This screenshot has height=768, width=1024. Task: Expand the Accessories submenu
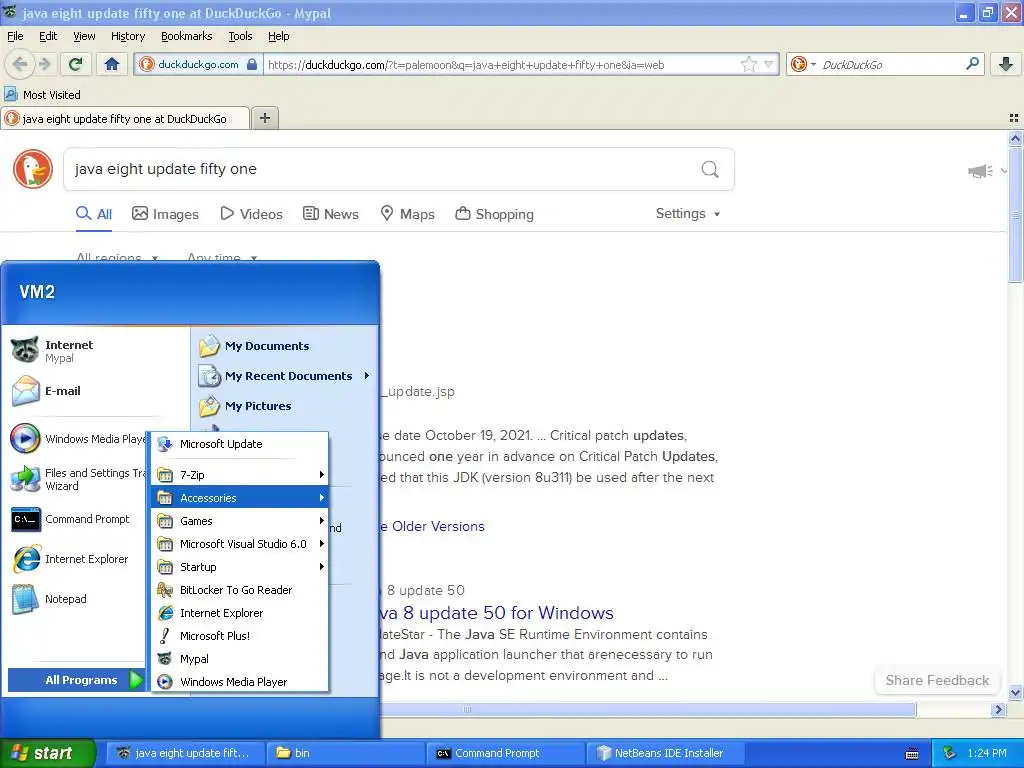[x=240, y=498]
